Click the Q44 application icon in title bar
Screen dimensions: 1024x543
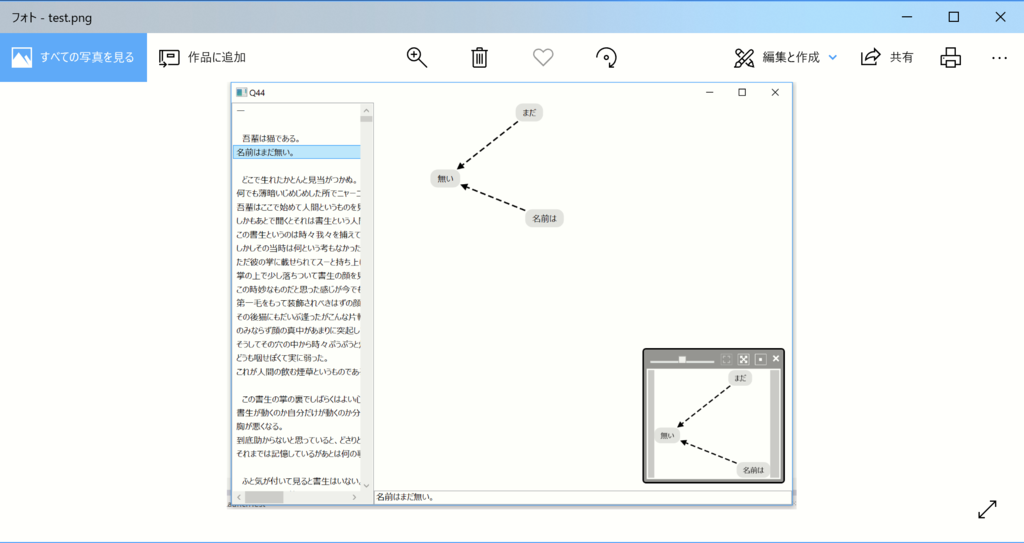pos(241,93)
